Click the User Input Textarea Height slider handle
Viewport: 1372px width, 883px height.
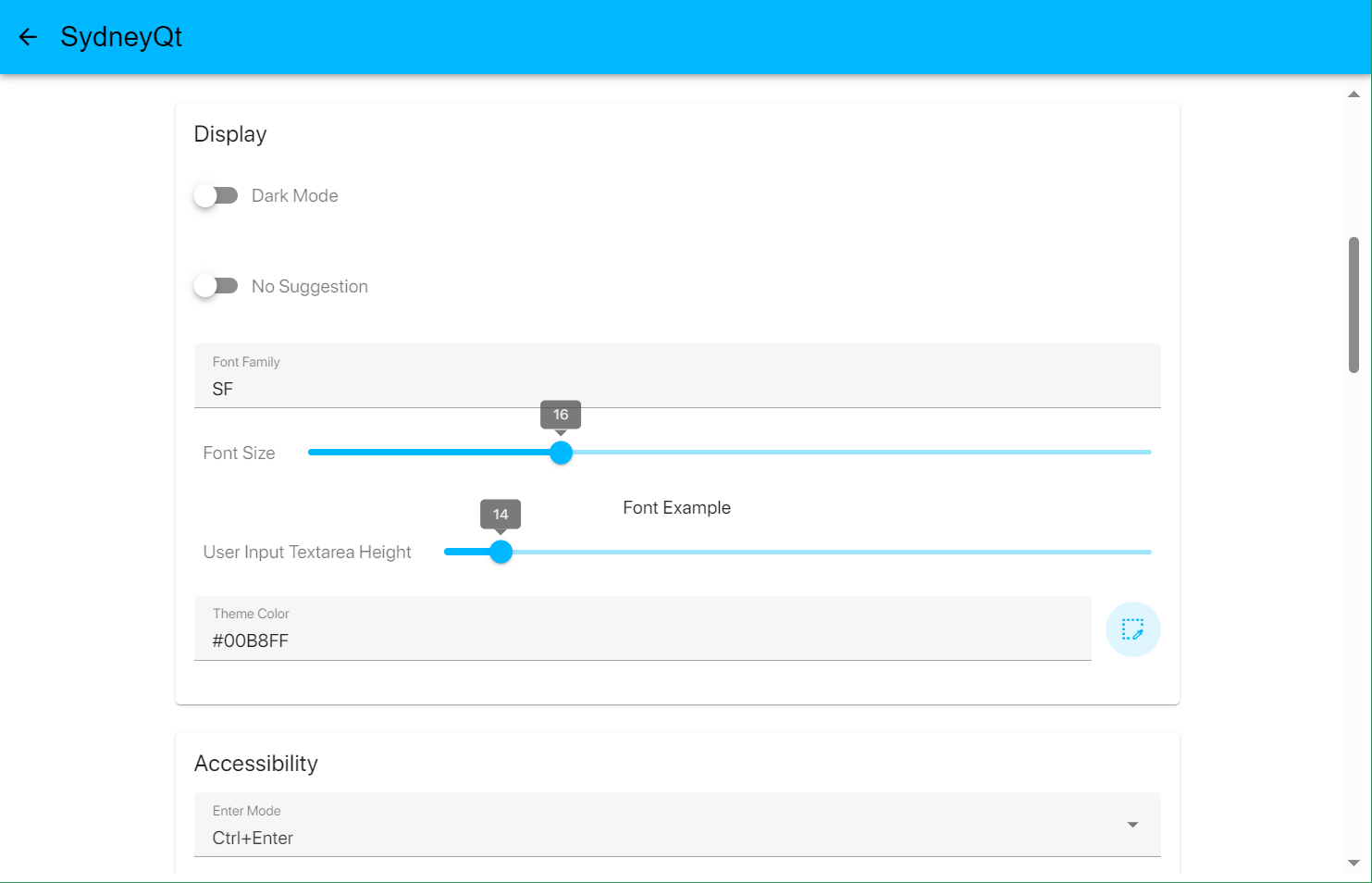(x=501, y=552)
